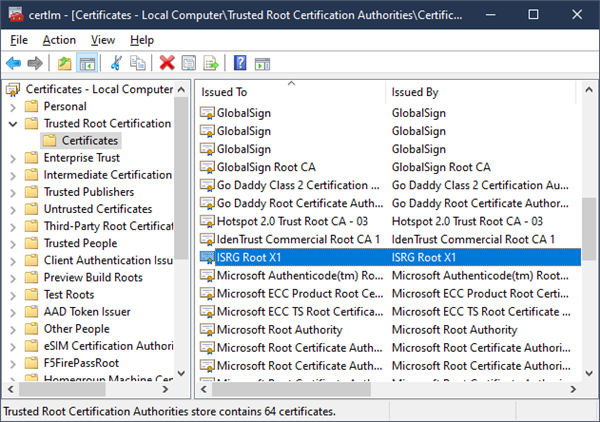The width and height of the screenshot is (600, 422).
Task: Click list pane vertical scrollbar thumb
Action: click(x=589, y=229)
